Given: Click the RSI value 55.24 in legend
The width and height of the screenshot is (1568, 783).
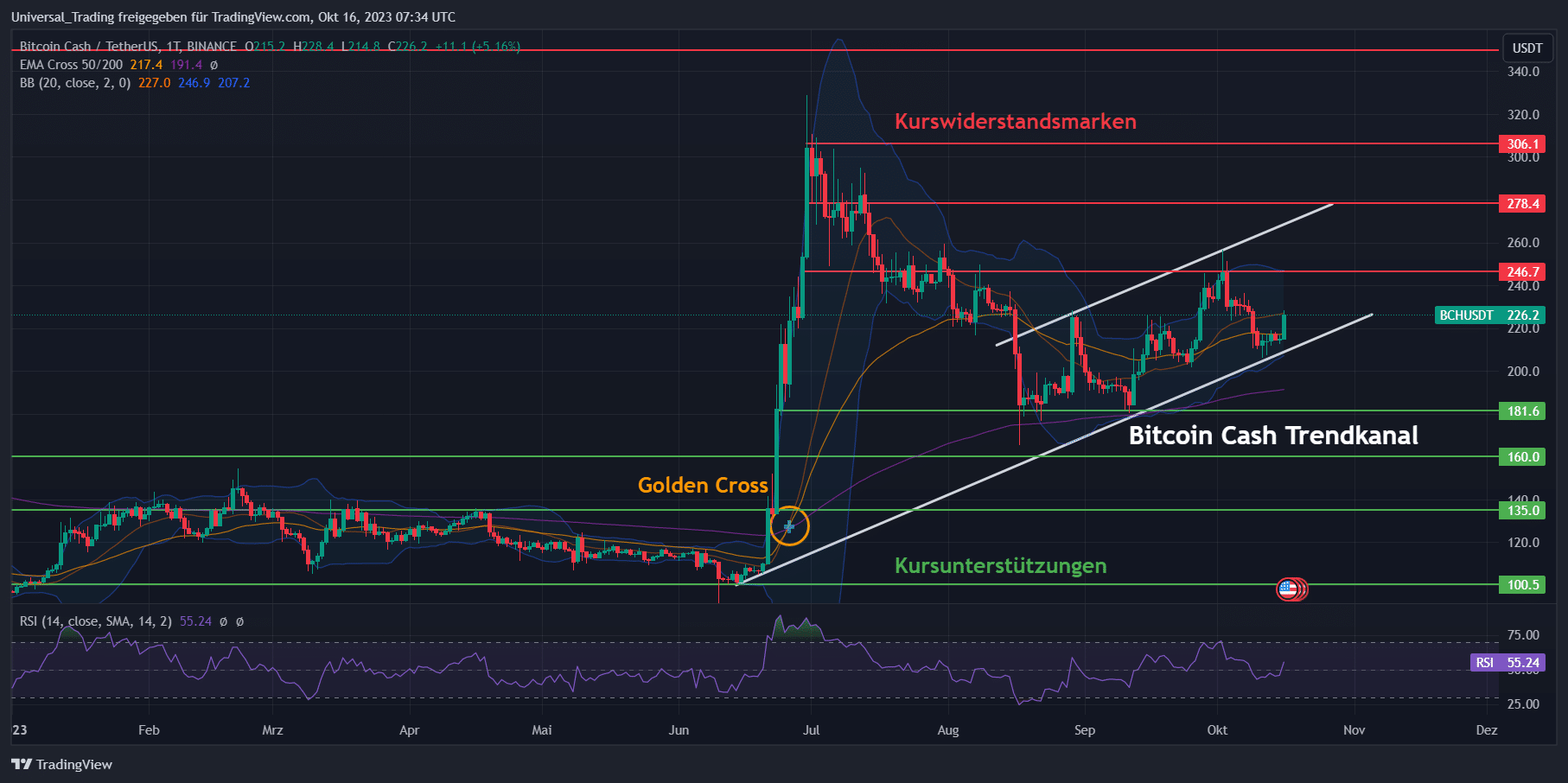Looking at the screenshot, I should (195, 621).
